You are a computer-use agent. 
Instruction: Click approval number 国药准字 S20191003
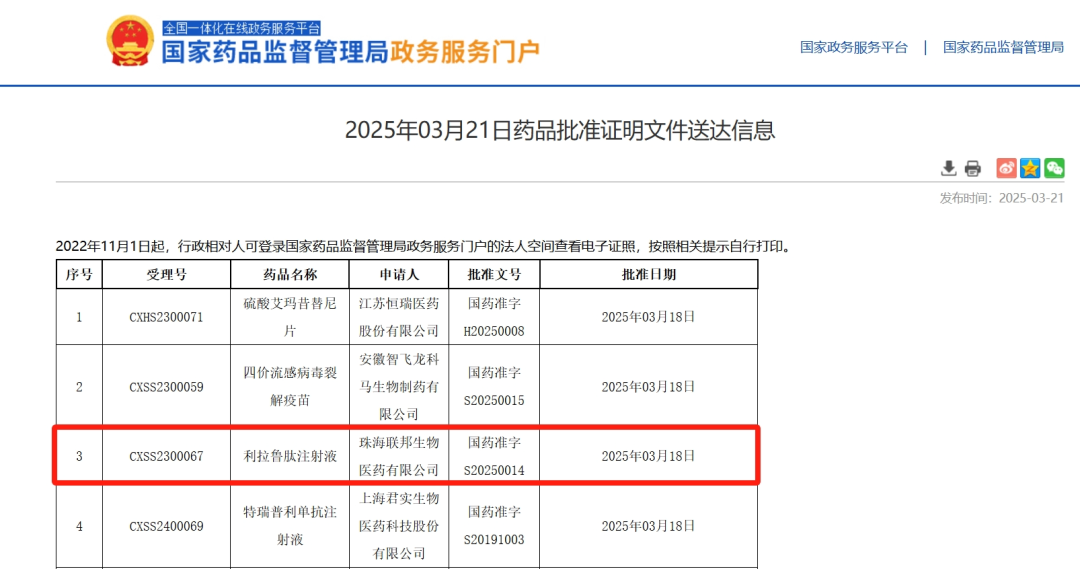click(x=494, y=526)
